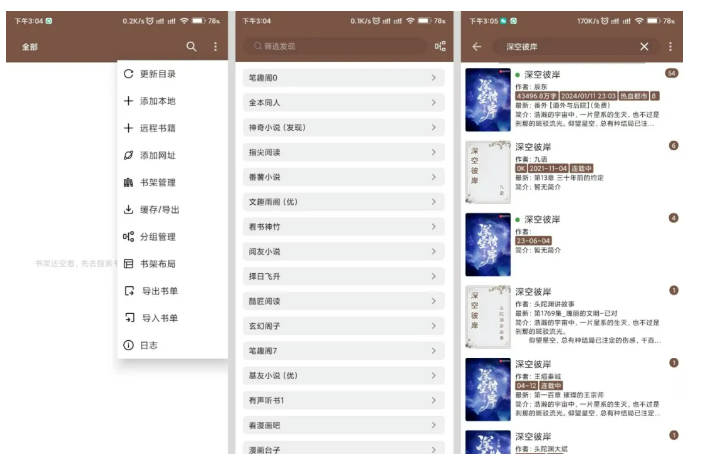Image resolution: width=703 pixels, height=454 pixels.
Task: Click the 更新目录 refresh icon
Action: tap(128, 74)
